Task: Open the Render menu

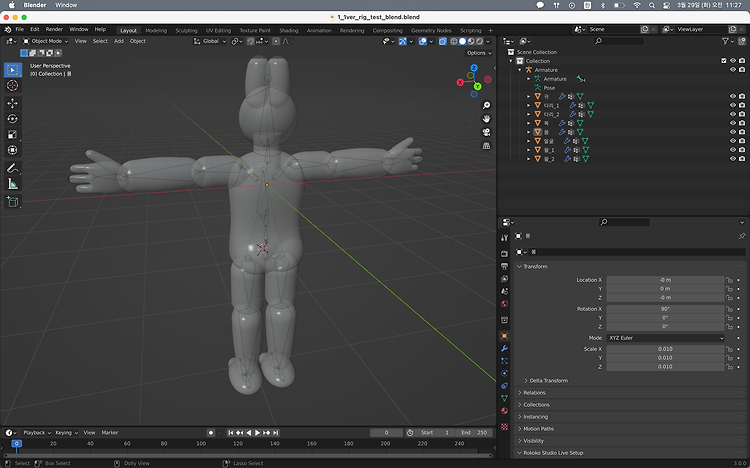Action: click(x=54, y=29)
